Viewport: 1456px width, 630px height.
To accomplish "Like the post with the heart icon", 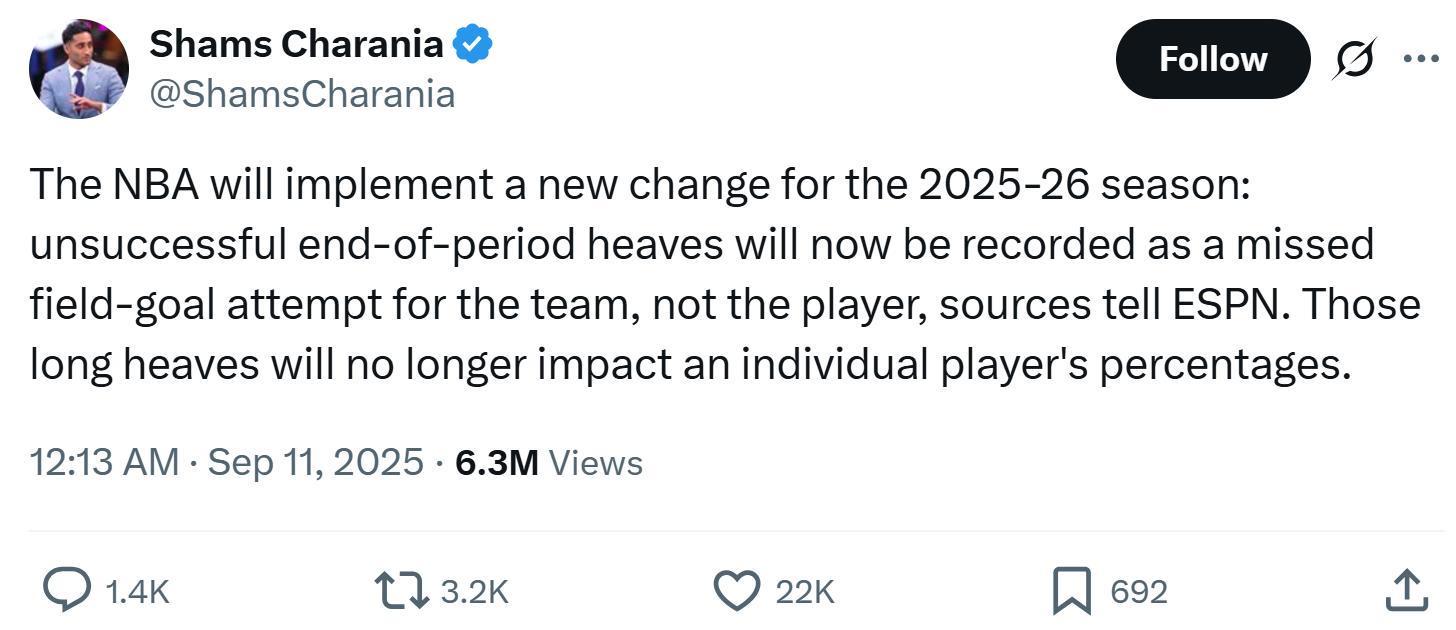I will pos(737,591).
